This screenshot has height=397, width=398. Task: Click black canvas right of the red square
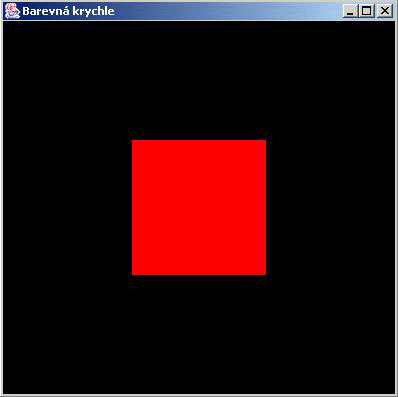point(330,207)
